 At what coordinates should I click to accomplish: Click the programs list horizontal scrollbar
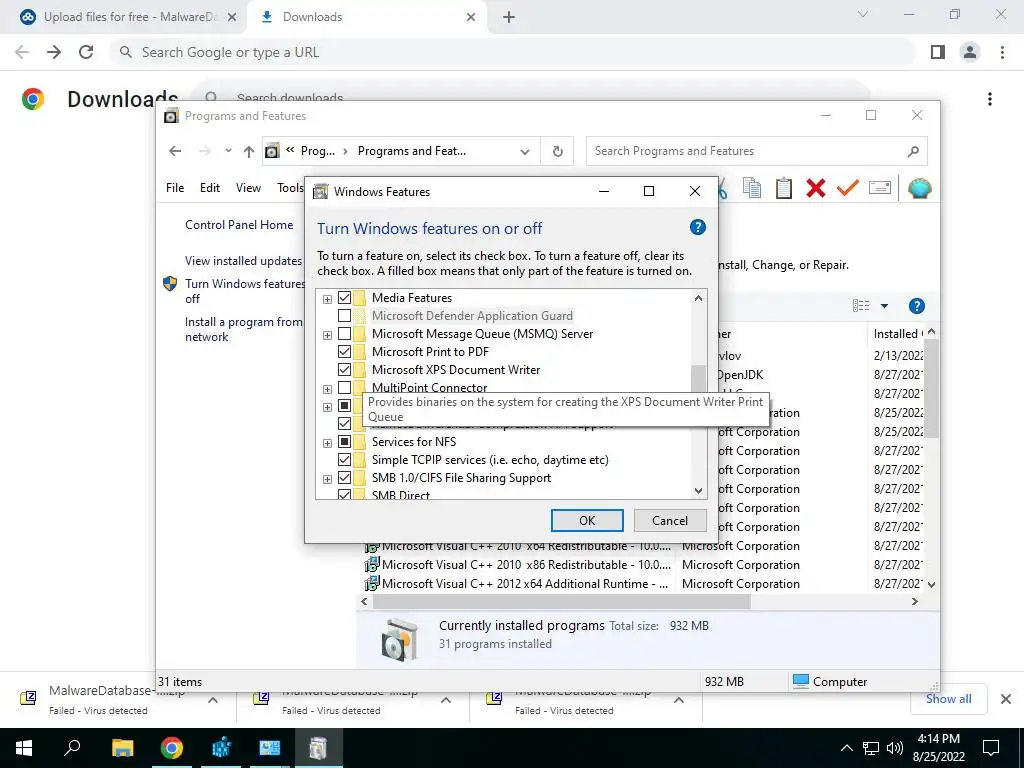pyautogui.click(x=561, y=601)
